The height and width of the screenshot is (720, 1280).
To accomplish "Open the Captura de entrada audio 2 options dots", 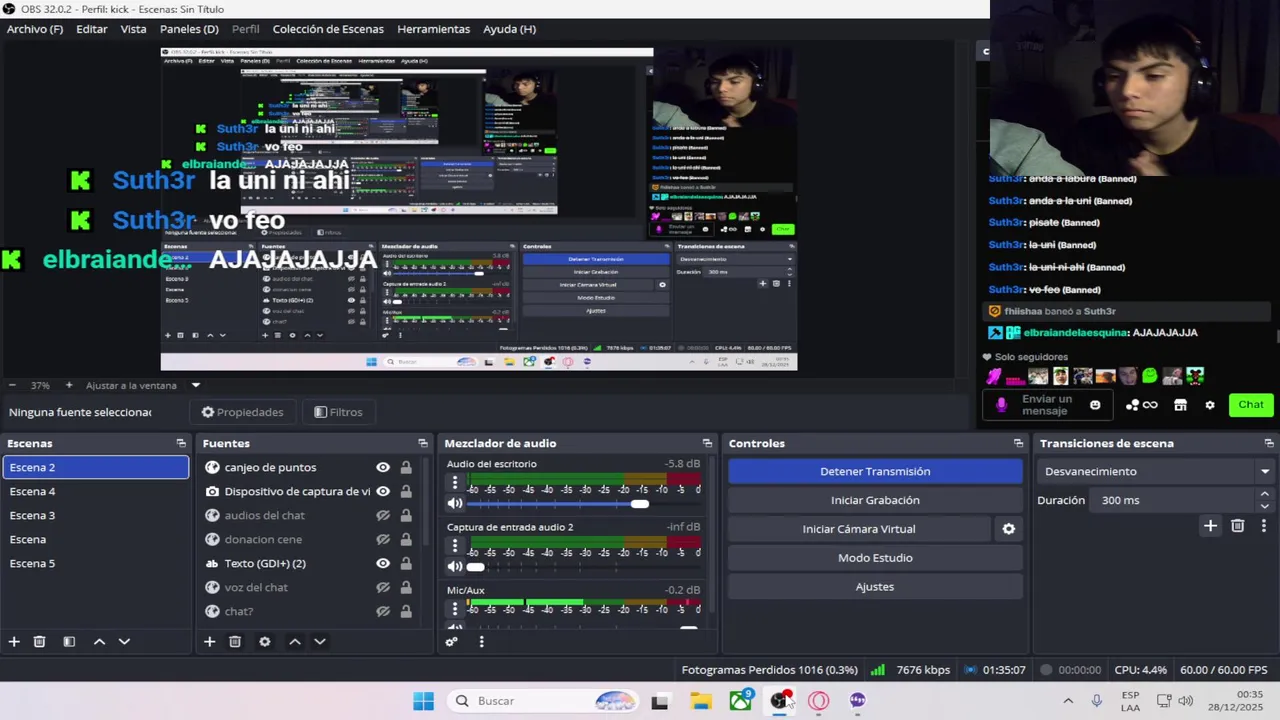I will coord(455,546).
